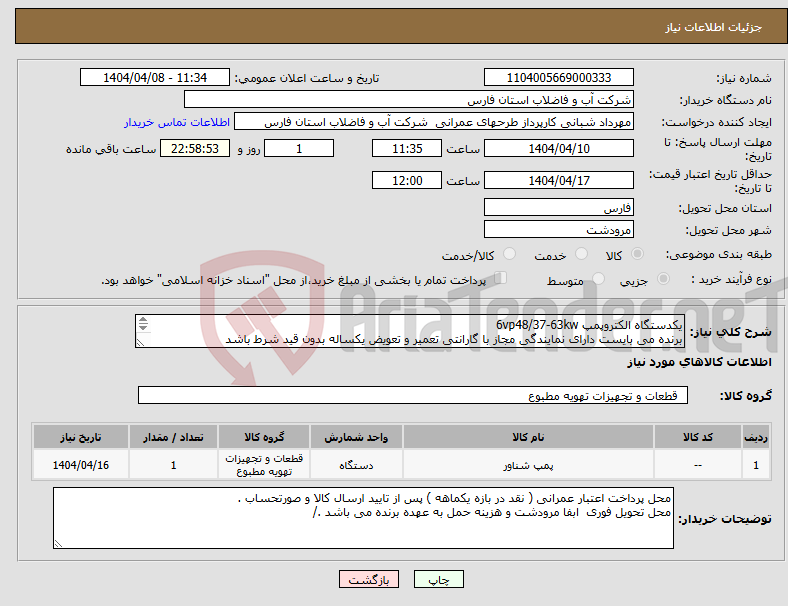Click the ردیف column header

click(755, 437)
